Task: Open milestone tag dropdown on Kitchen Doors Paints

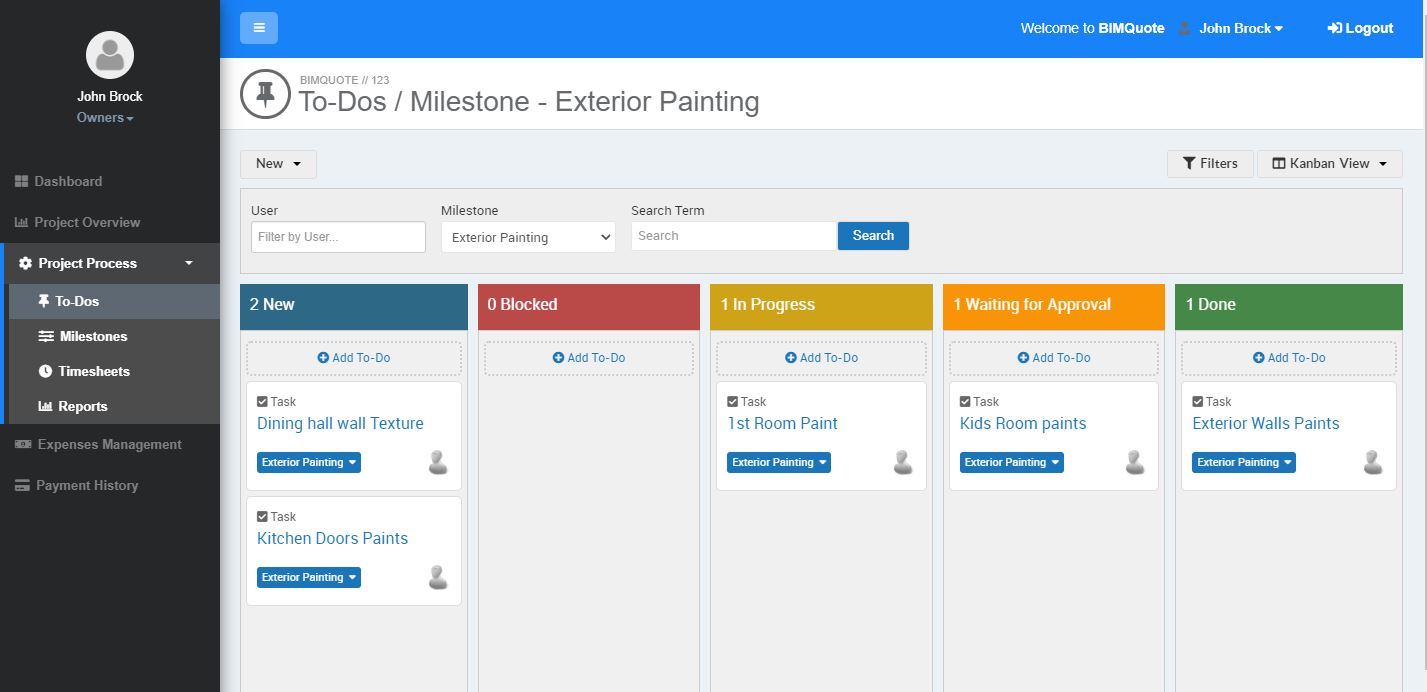Action: coord(309,577)
